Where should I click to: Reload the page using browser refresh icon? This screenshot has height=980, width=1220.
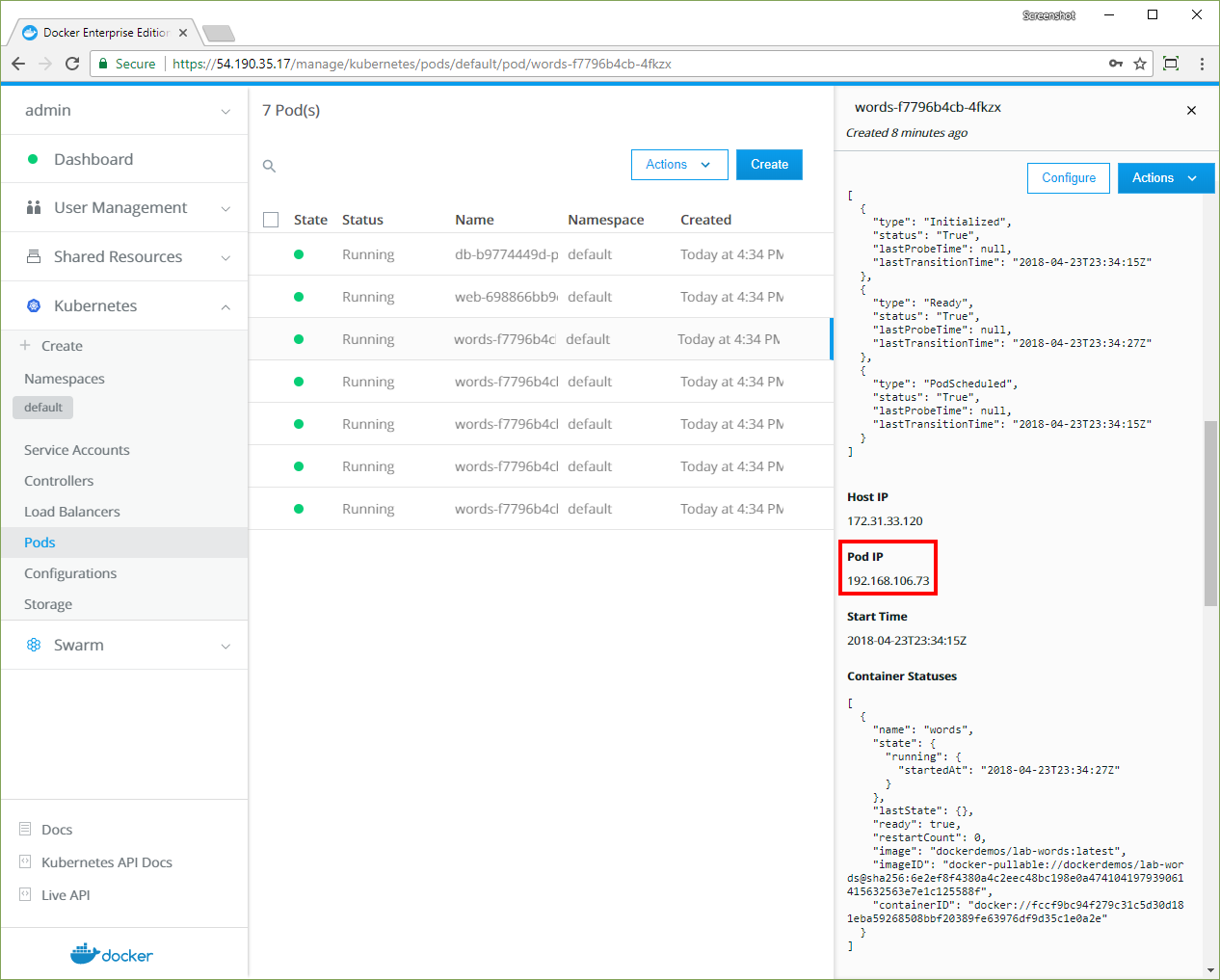click(x=72, y=64)
